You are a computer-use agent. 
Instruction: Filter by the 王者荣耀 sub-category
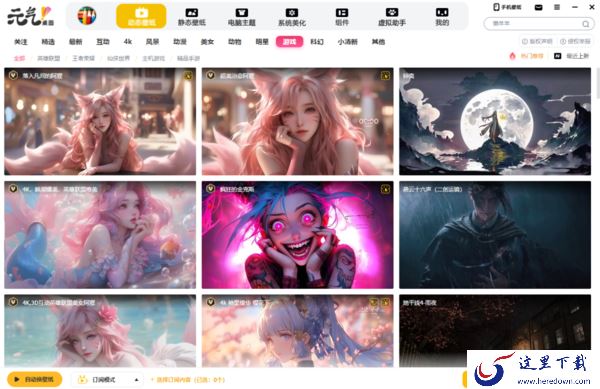83,59
